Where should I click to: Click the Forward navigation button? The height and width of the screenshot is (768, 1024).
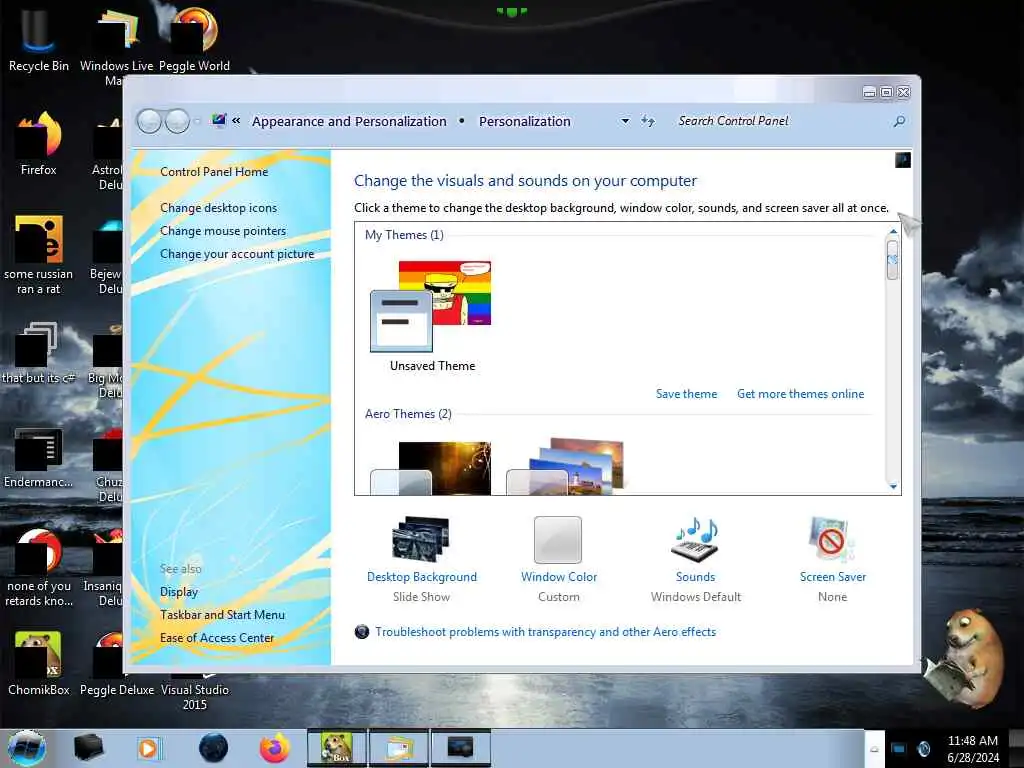click(177, 121)
